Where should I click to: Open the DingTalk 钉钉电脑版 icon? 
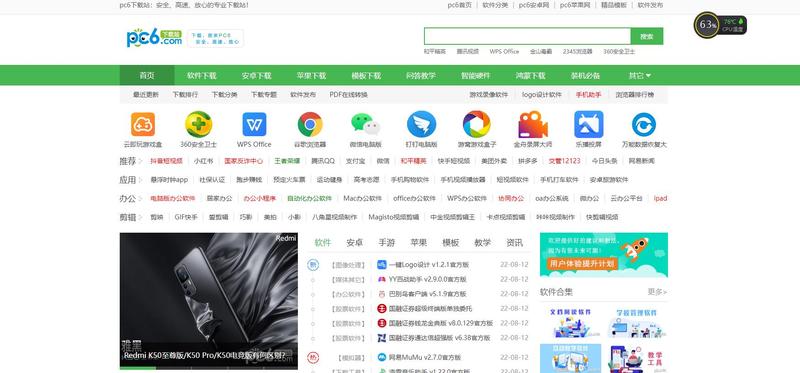point(421,124)
